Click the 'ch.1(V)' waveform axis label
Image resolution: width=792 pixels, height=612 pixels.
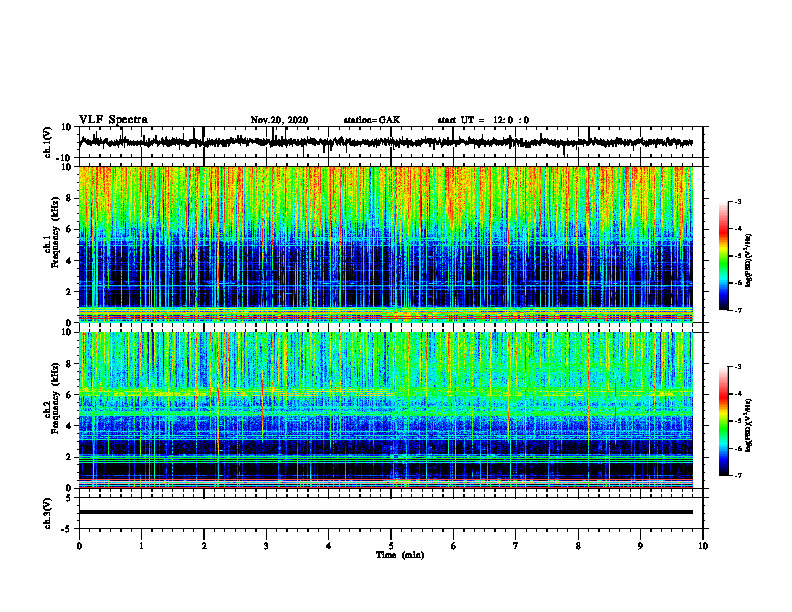click(x=48, y=142)
